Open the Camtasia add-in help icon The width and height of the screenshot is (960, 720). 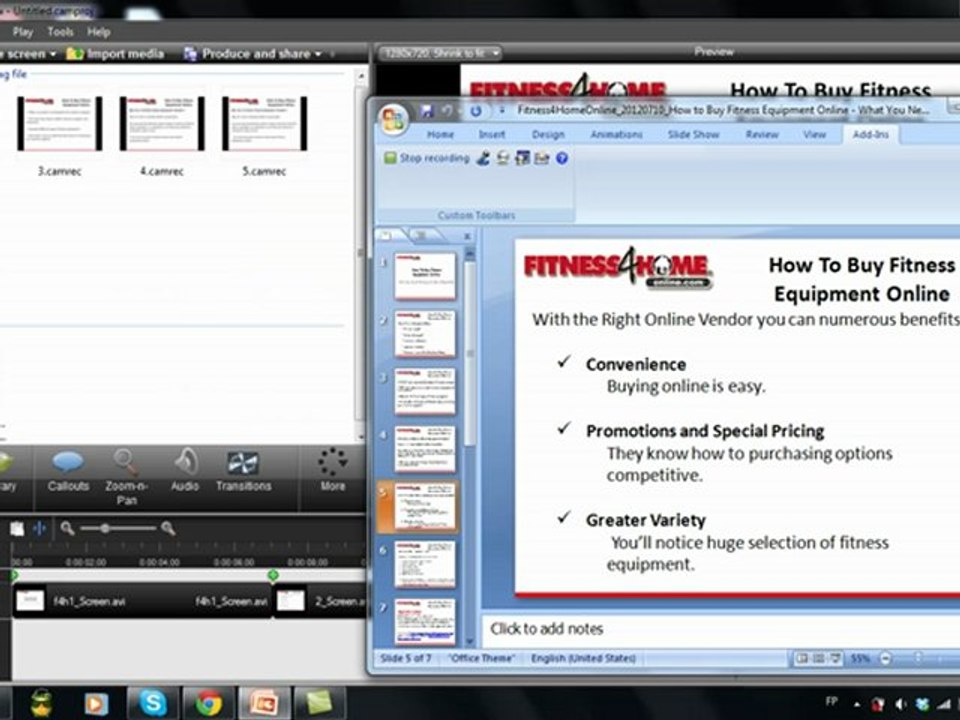[561, 159]
